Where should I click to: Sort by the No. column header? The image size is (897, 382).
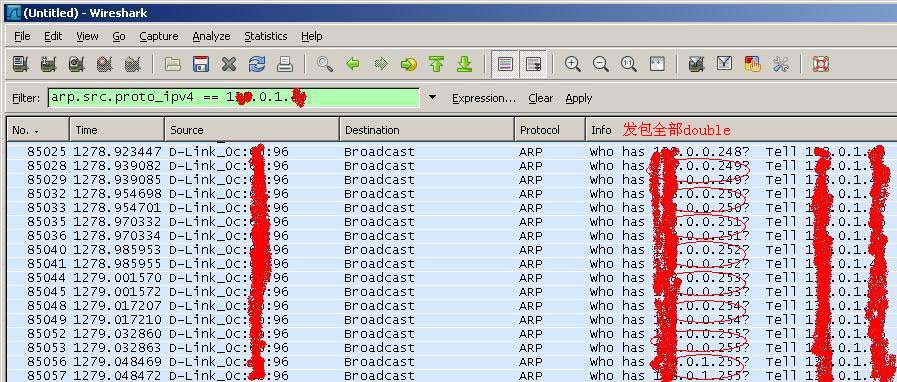click(38, 130)
